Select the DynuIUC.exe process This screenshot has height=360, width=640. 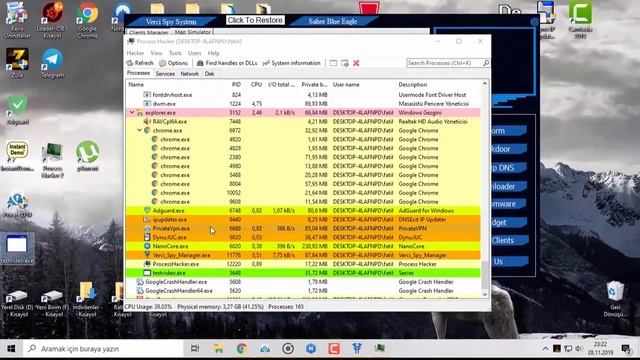coord(304,237)
